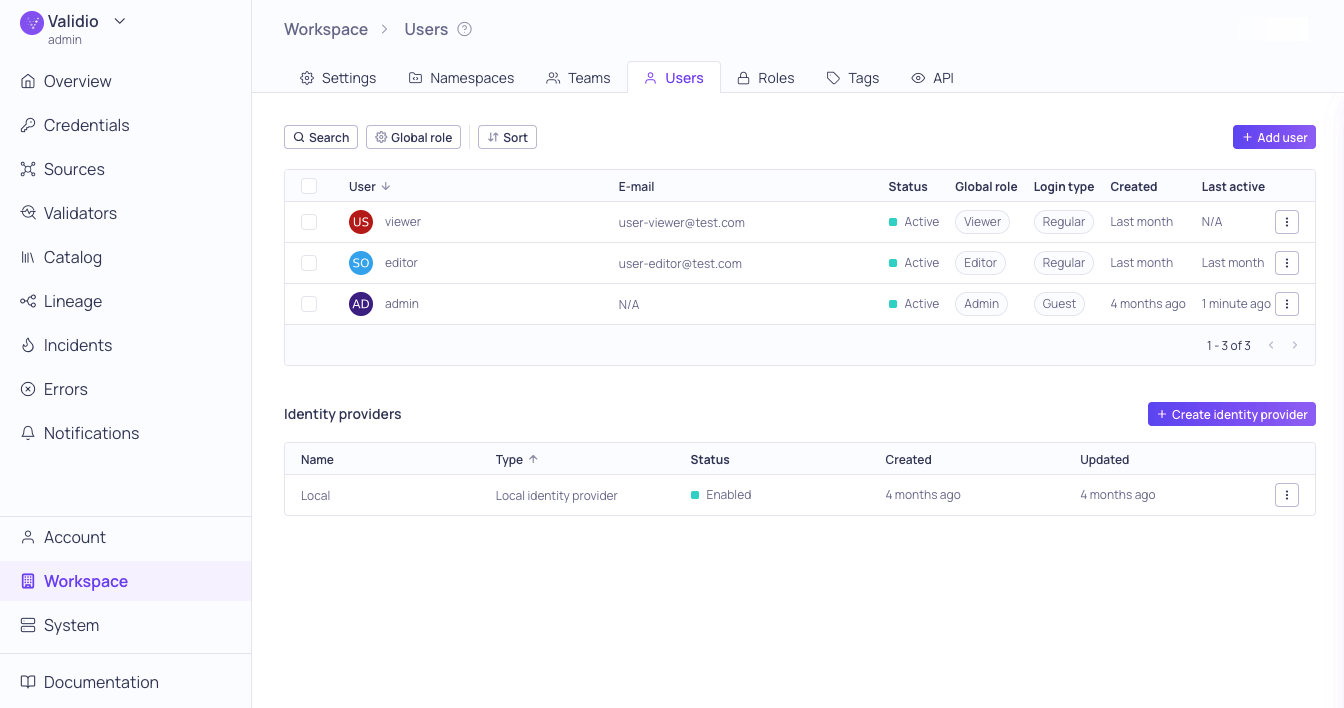Click the AD avatar for admin
This screenshot has height=708, width=1344.
click(361, 304)
